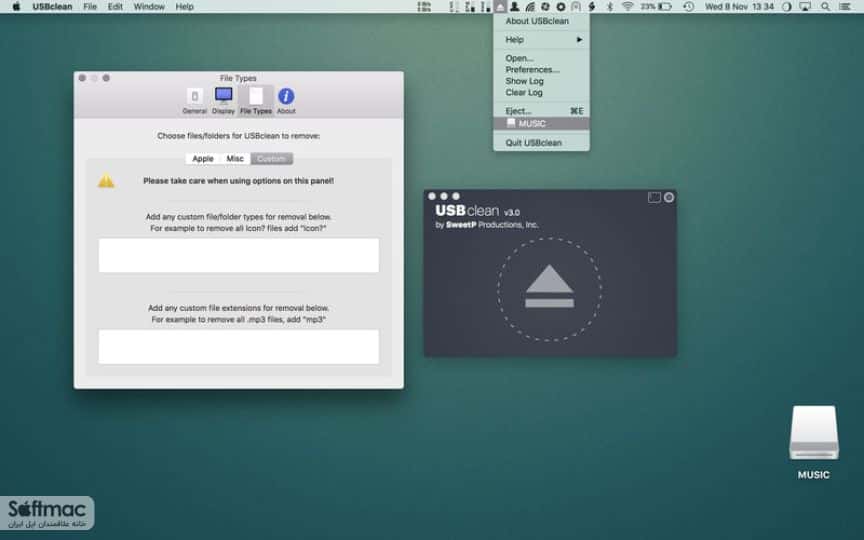Switch to the Apple segment

(203, 159)
